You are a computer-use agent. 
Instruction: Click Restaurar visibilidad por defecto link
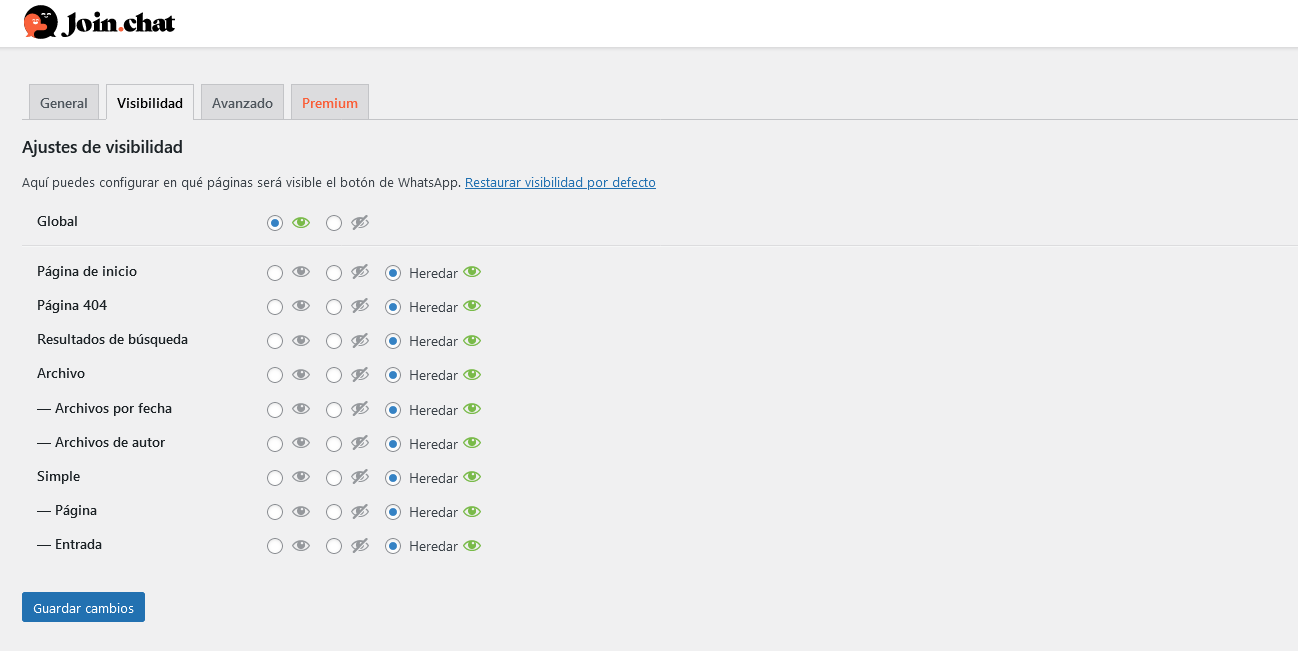[x=560, y=183]
